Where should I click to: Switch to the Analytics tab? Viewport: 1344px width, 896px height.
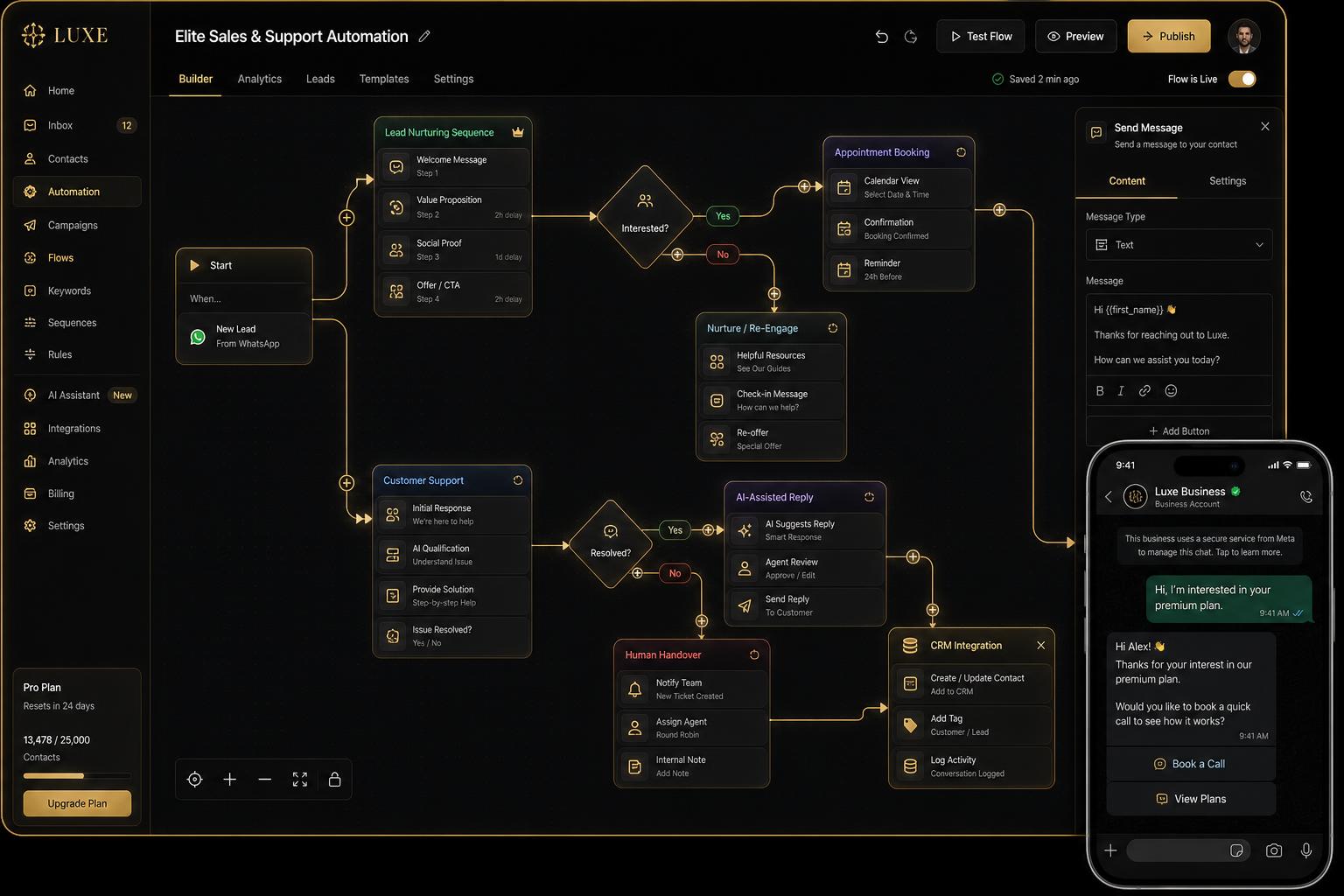(260, 79)
